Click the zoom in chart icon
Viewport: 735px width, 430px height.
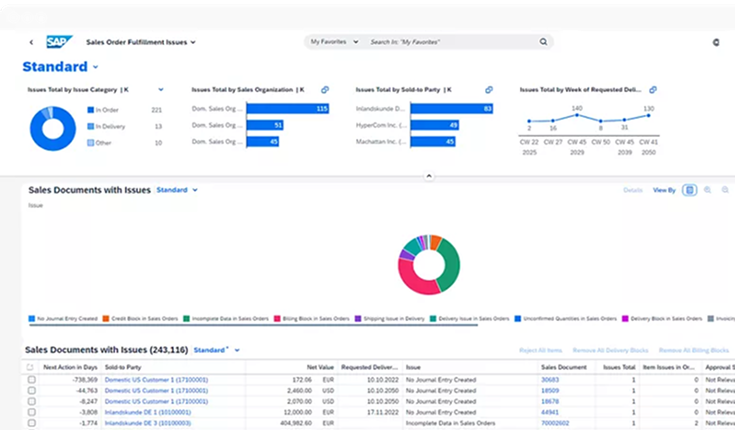pos(708,189)
